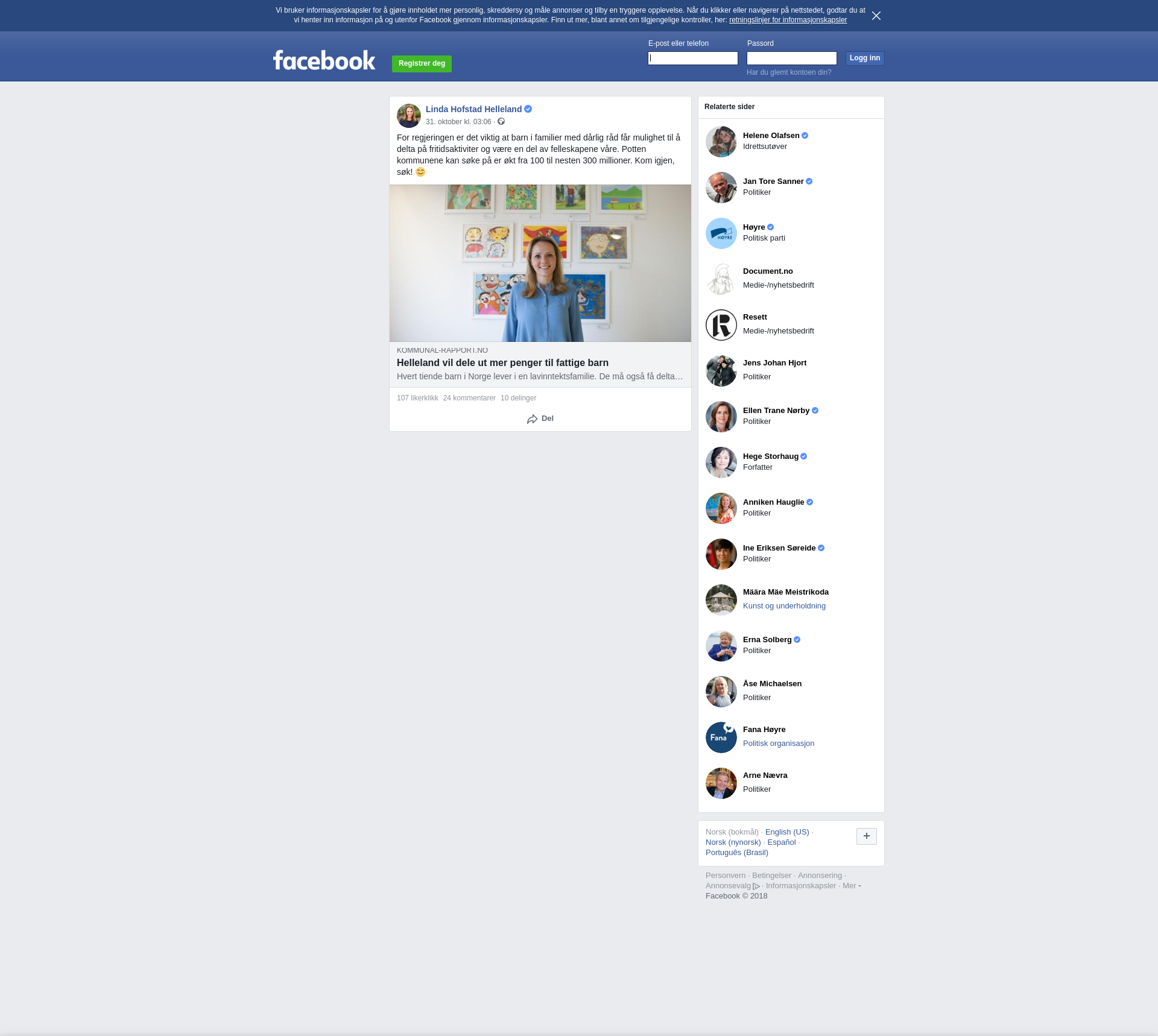The width and height of the screenshot is (1158, 1036).
Task: Open Resett page name link
Action: point(755,317)
